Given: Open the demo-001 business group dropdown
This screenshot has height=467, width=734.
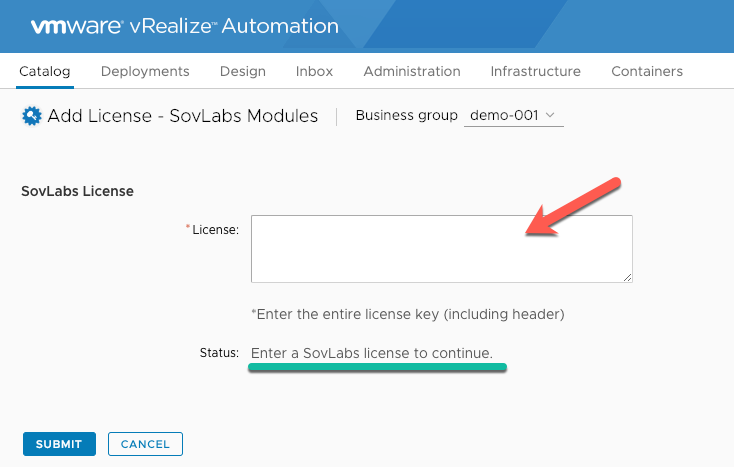Looking at the screenshot, I should tap(514, 116).
